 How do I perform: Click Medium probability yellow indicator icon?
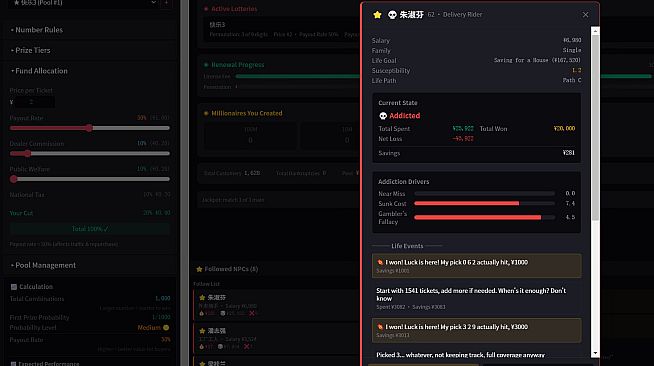pos(166,328)
